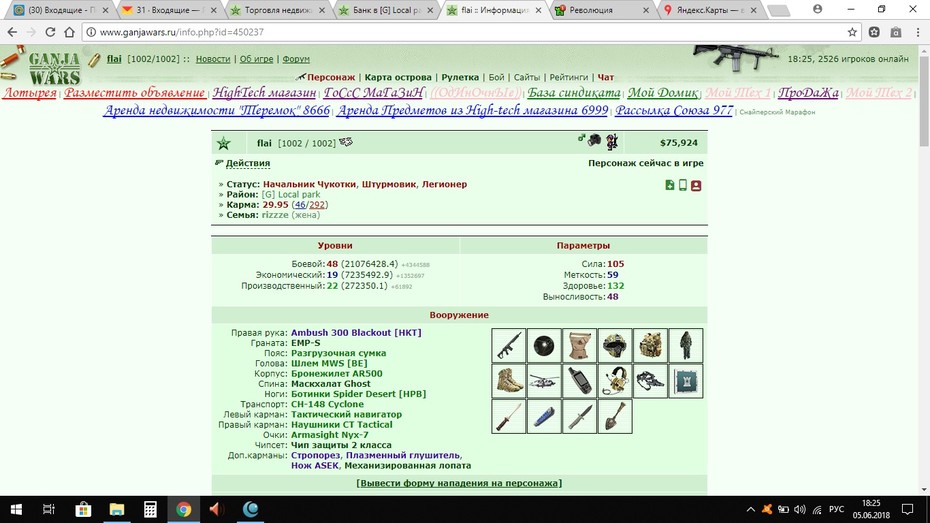Click the tactical navigator item image
The image size is (930, 523).
[x=579, y=381]
